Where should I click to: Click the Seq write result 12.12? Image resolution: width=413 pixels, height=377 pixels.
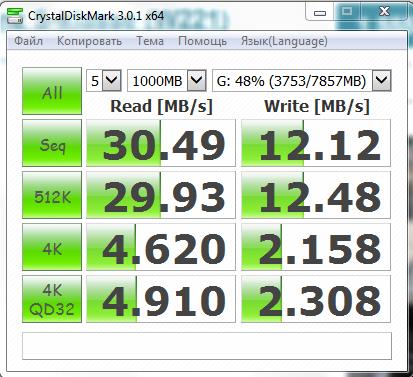coord(316,143)
